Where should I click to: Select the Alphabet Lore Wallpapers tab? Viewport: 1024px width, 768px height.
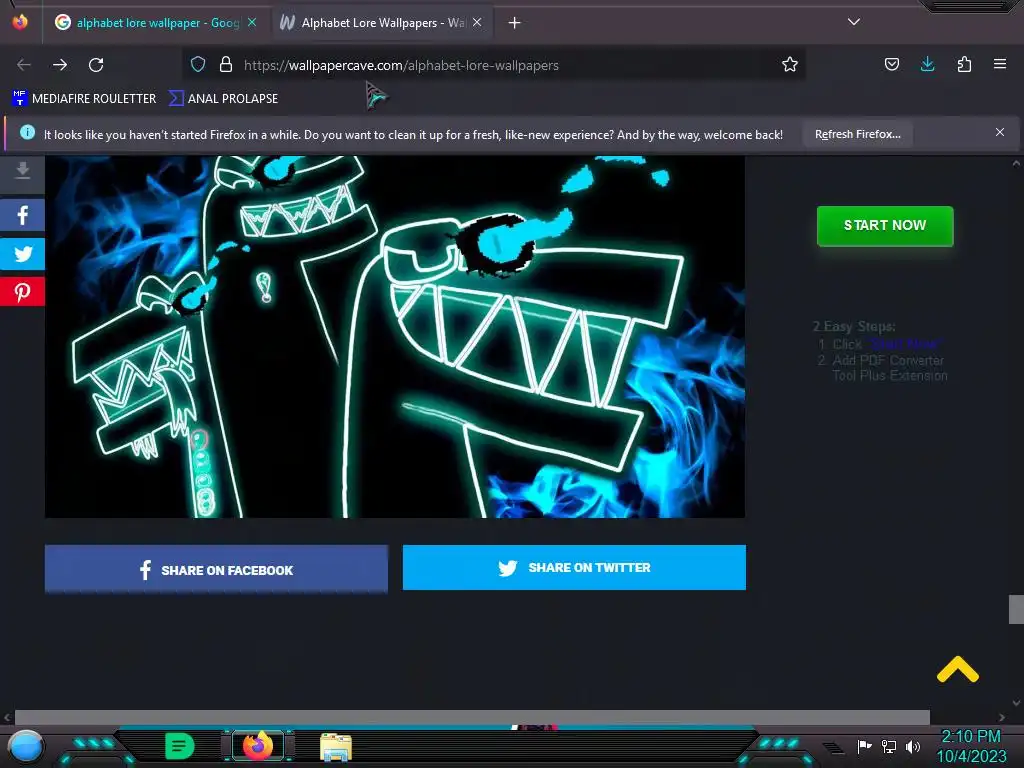pos(382,23)
